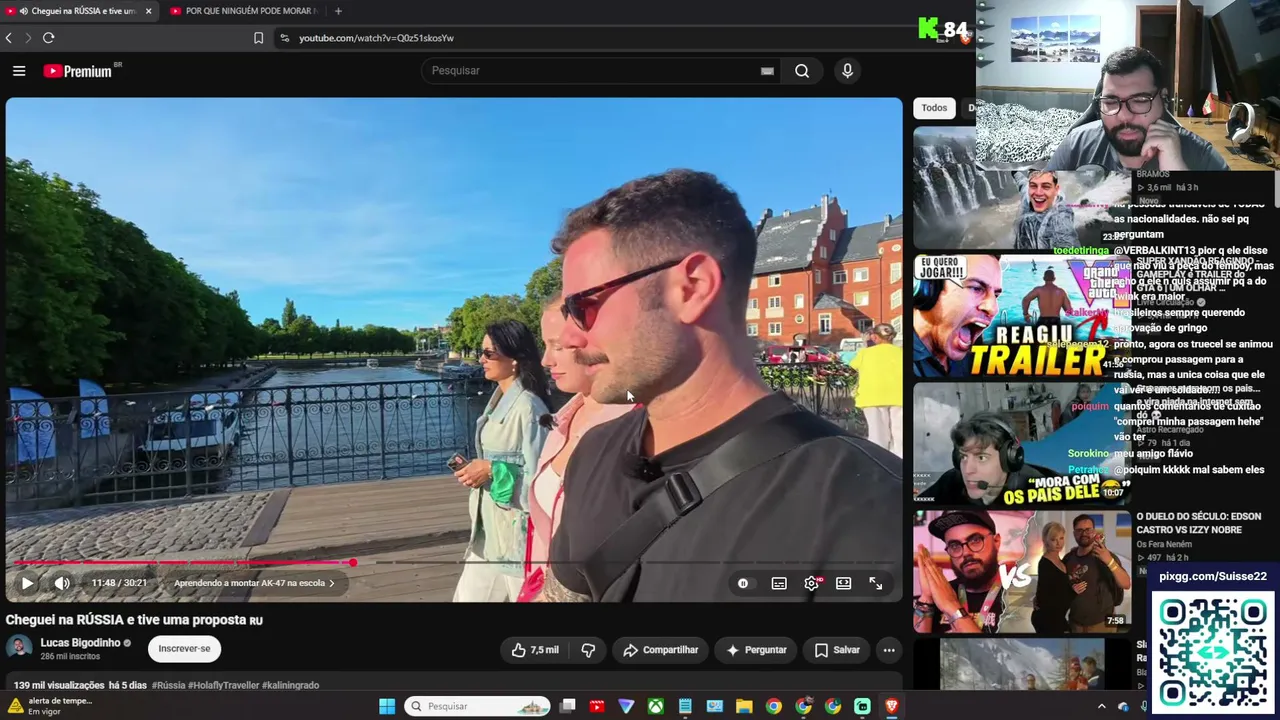Select the 'Todos' filter chip

click(934, 108)
